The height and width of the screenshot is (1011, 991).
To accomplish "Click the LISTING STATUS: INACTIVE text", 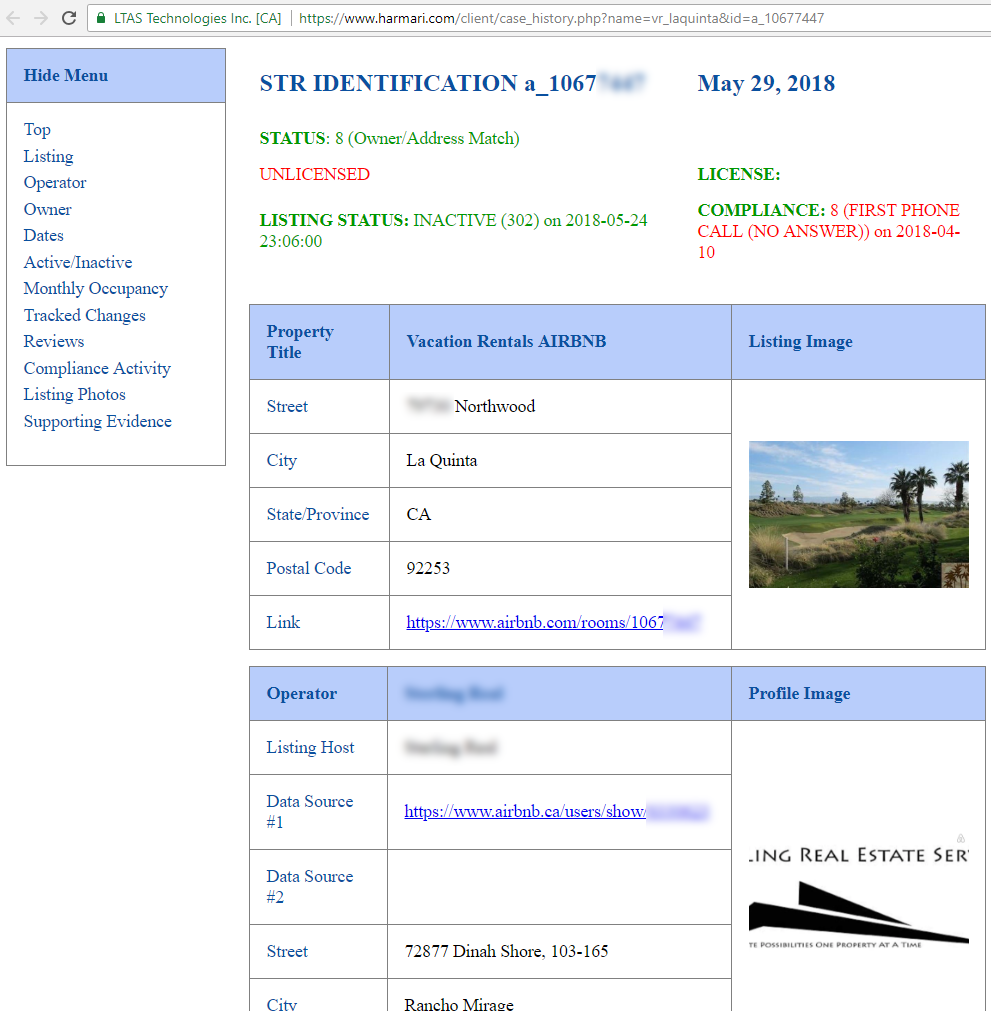I will pyautogui.click(x=453, y=230).
